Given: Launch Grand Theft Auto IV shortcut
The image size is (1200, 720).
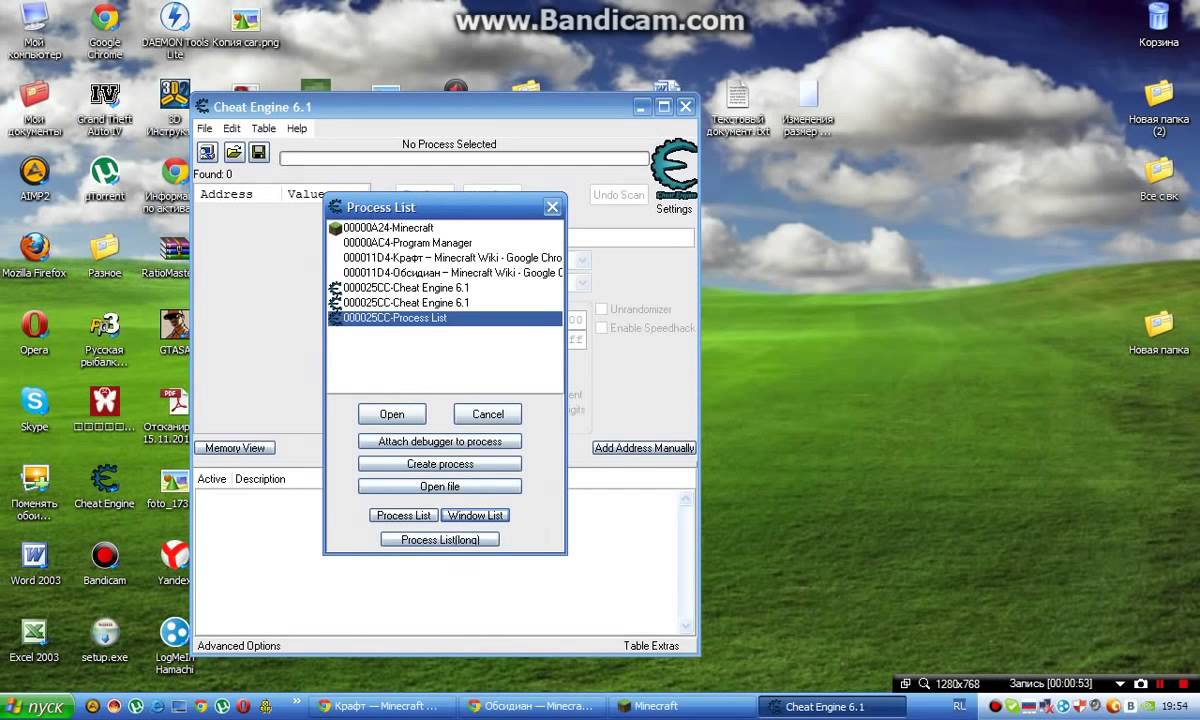Looking at the screenshot, I should 104,108.
